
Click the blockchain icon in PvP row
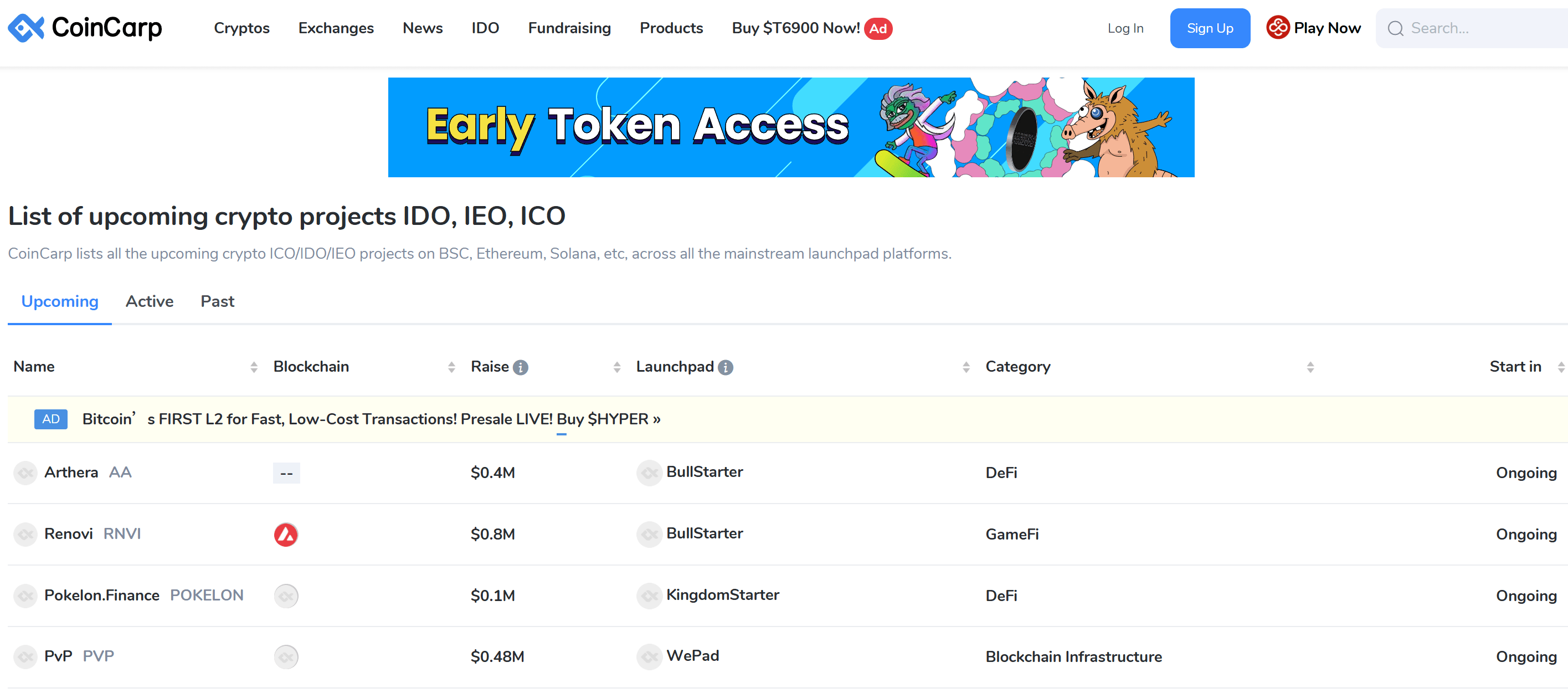point(286,657)
